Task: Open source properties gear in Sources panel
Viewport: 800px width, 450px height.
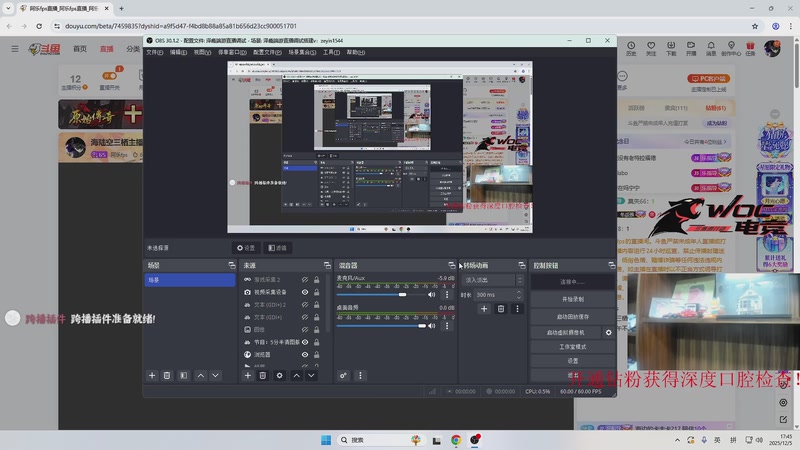Action: click(x=279, y=375)
